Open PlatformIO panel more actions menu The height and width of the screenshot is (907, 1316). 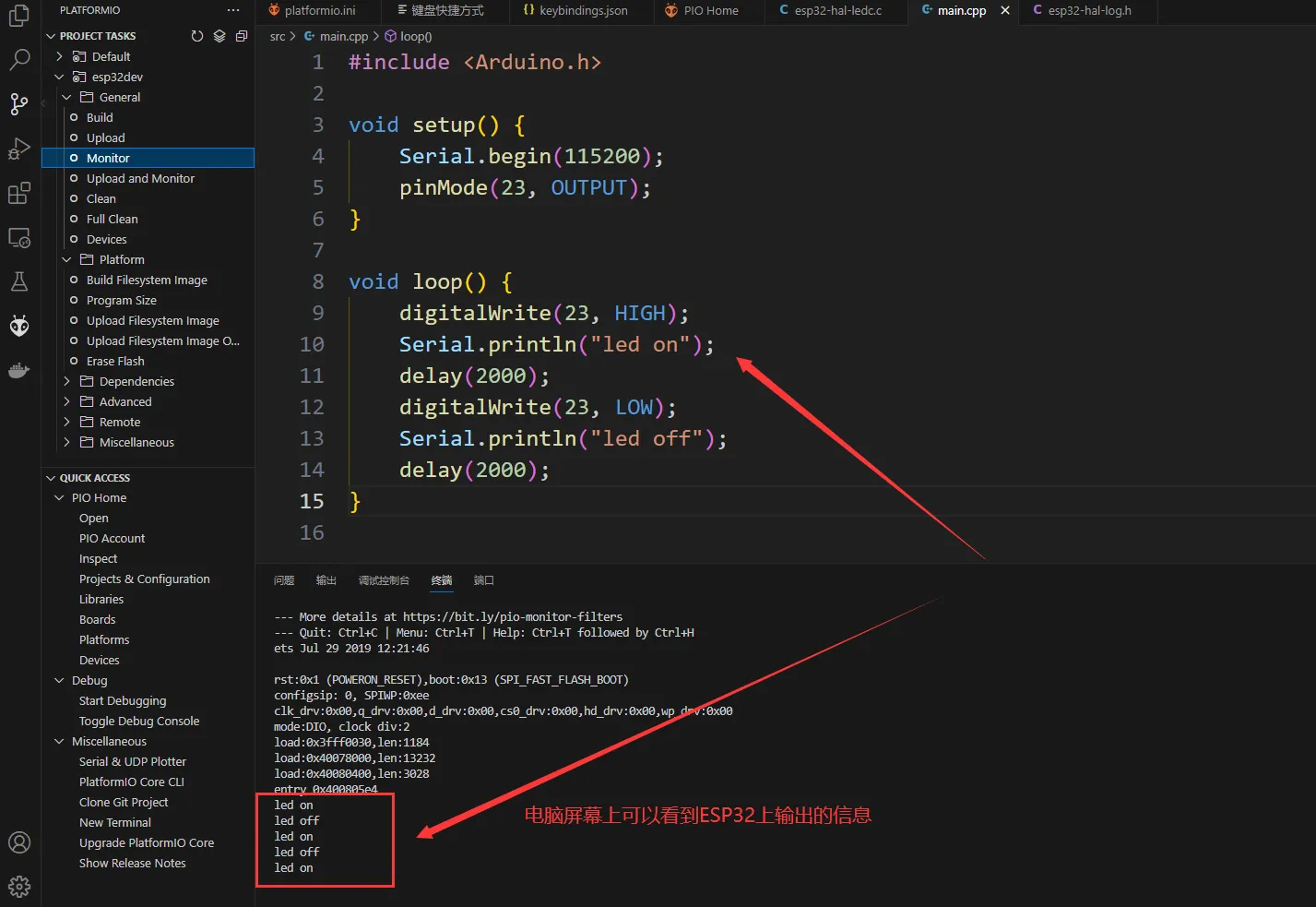(233, 10)
